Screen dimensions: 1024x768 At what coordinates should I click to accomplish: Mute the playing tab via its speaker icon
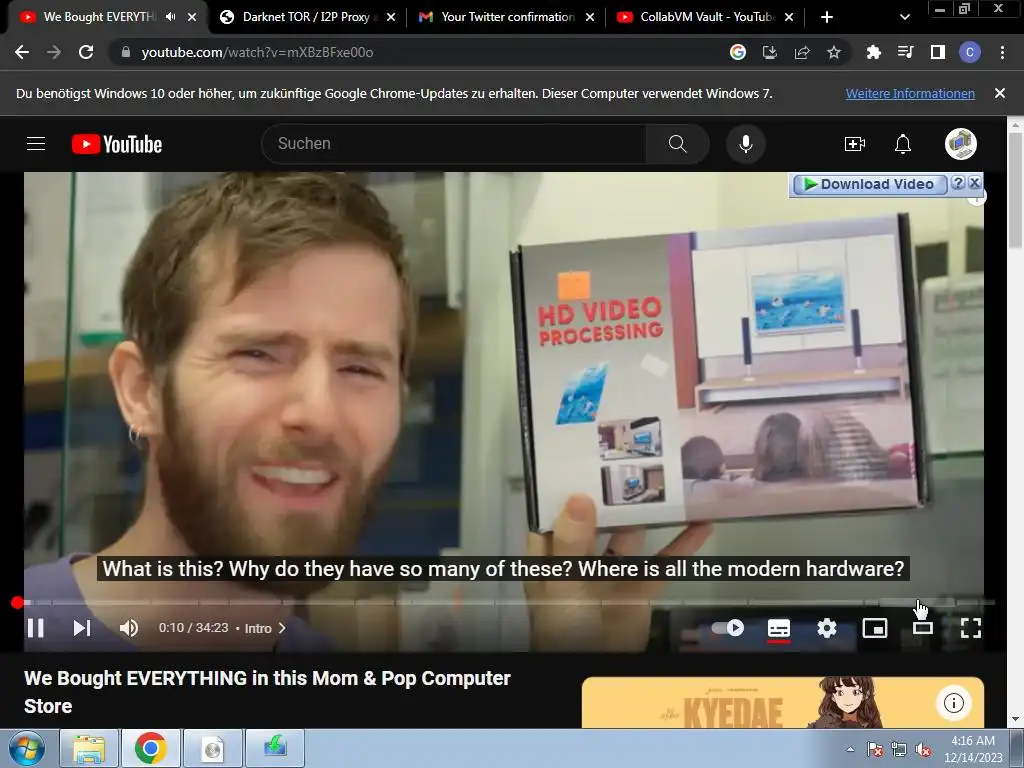[x=170, y=17]
